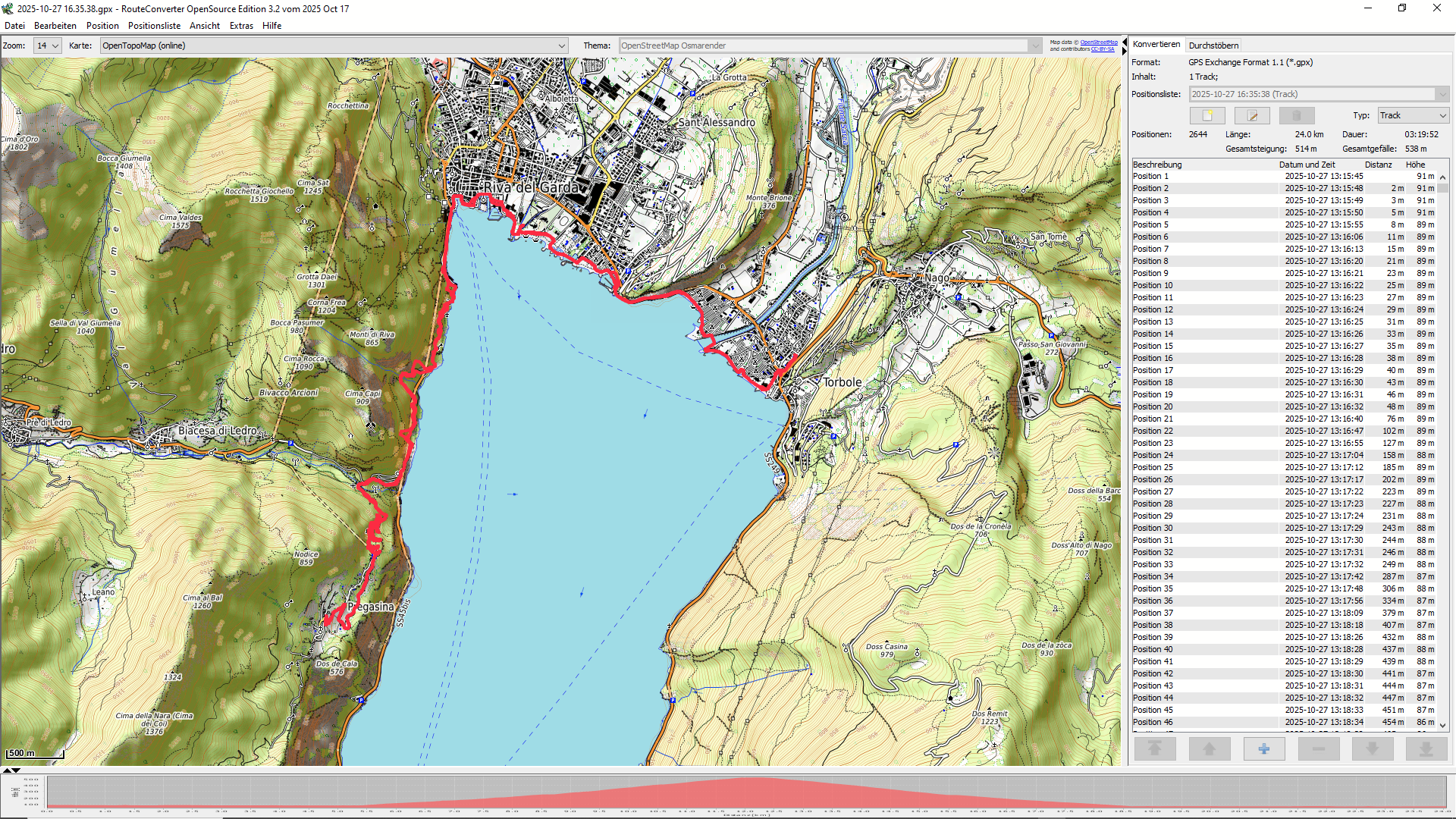Viewport: 1456px width, 819px height.
Task: Click the move position up arrow button
Action: click(x=1210, y=749)
